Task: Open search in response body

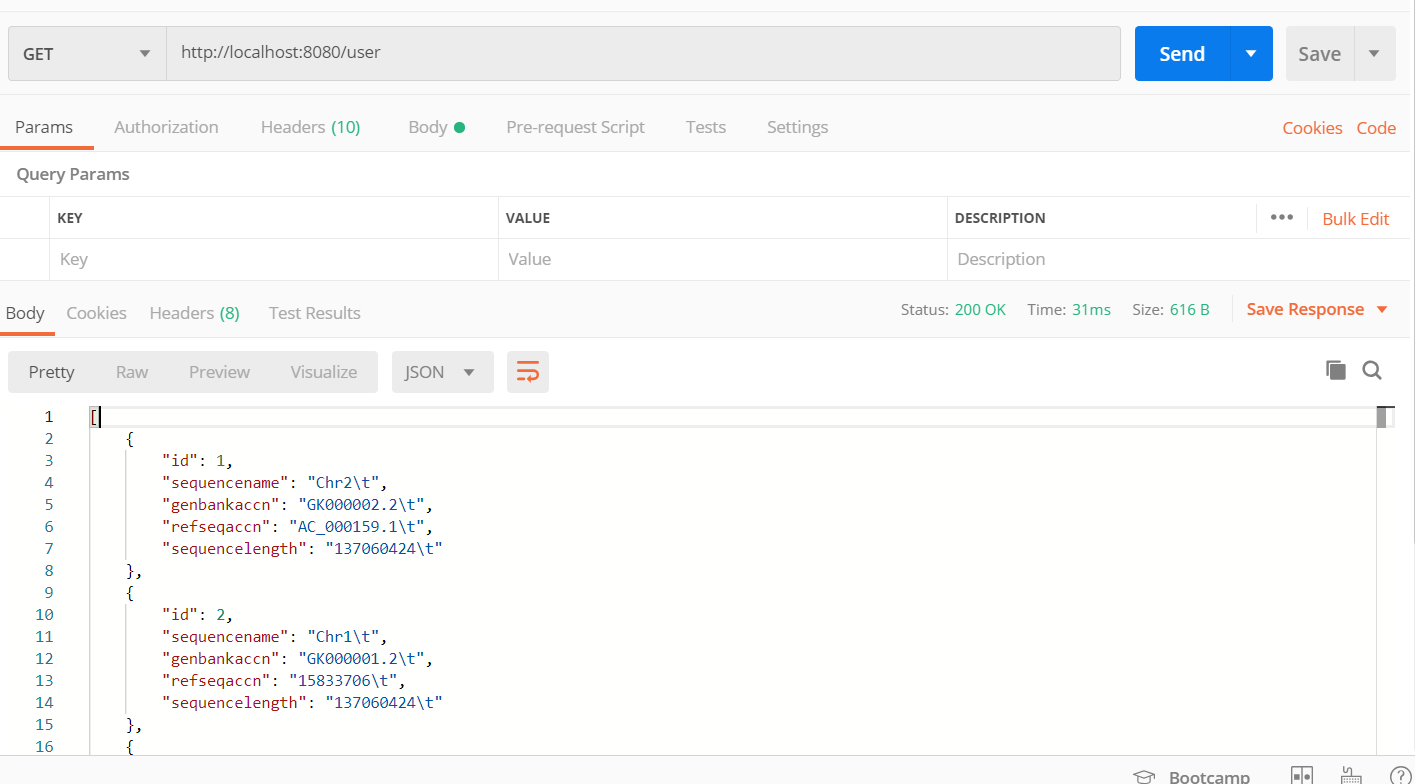Action: pos(1372,371)
